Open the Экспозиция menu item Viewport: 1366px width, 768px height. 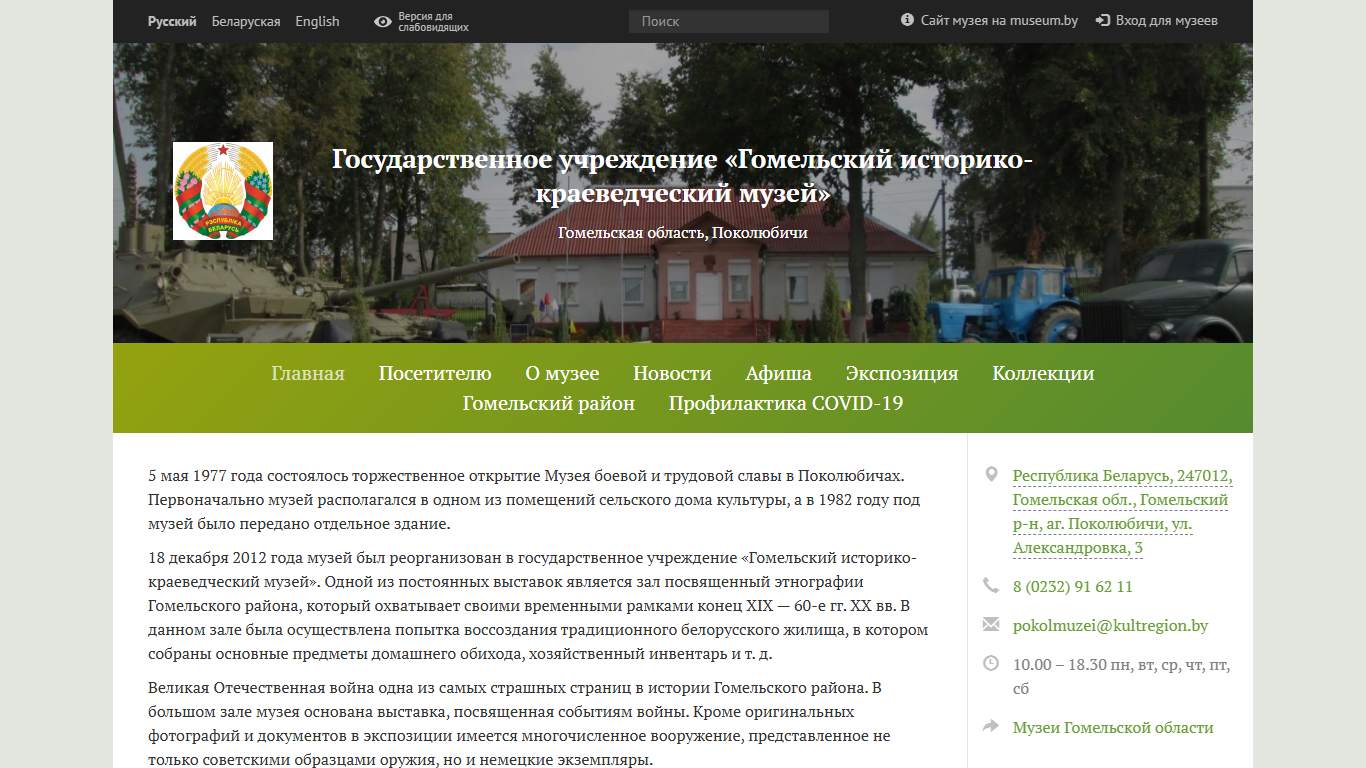pos(902,373)
